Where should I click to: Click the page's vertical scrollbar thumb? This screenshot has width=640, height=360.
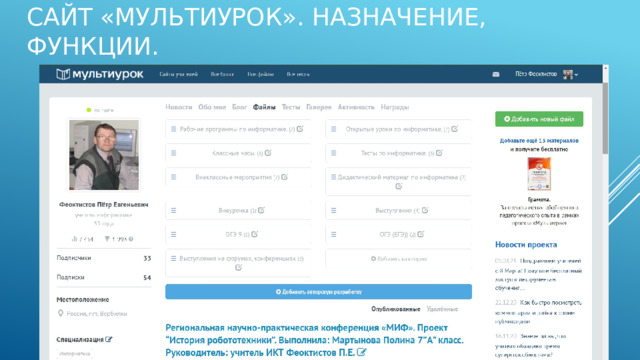pos(605,118)
